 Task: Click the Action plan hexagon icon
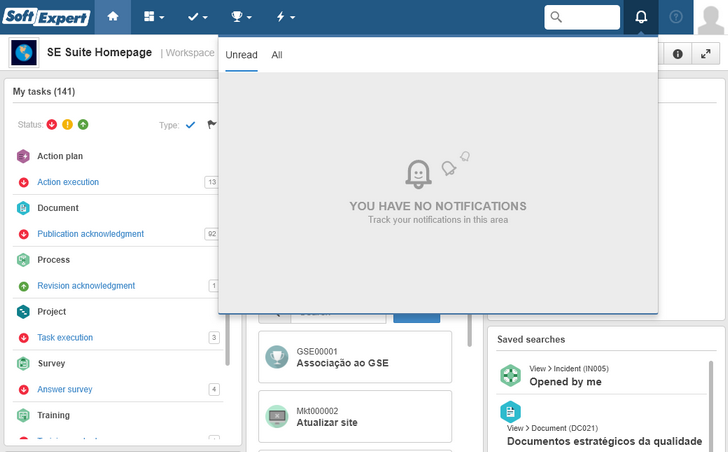[23, 156]
